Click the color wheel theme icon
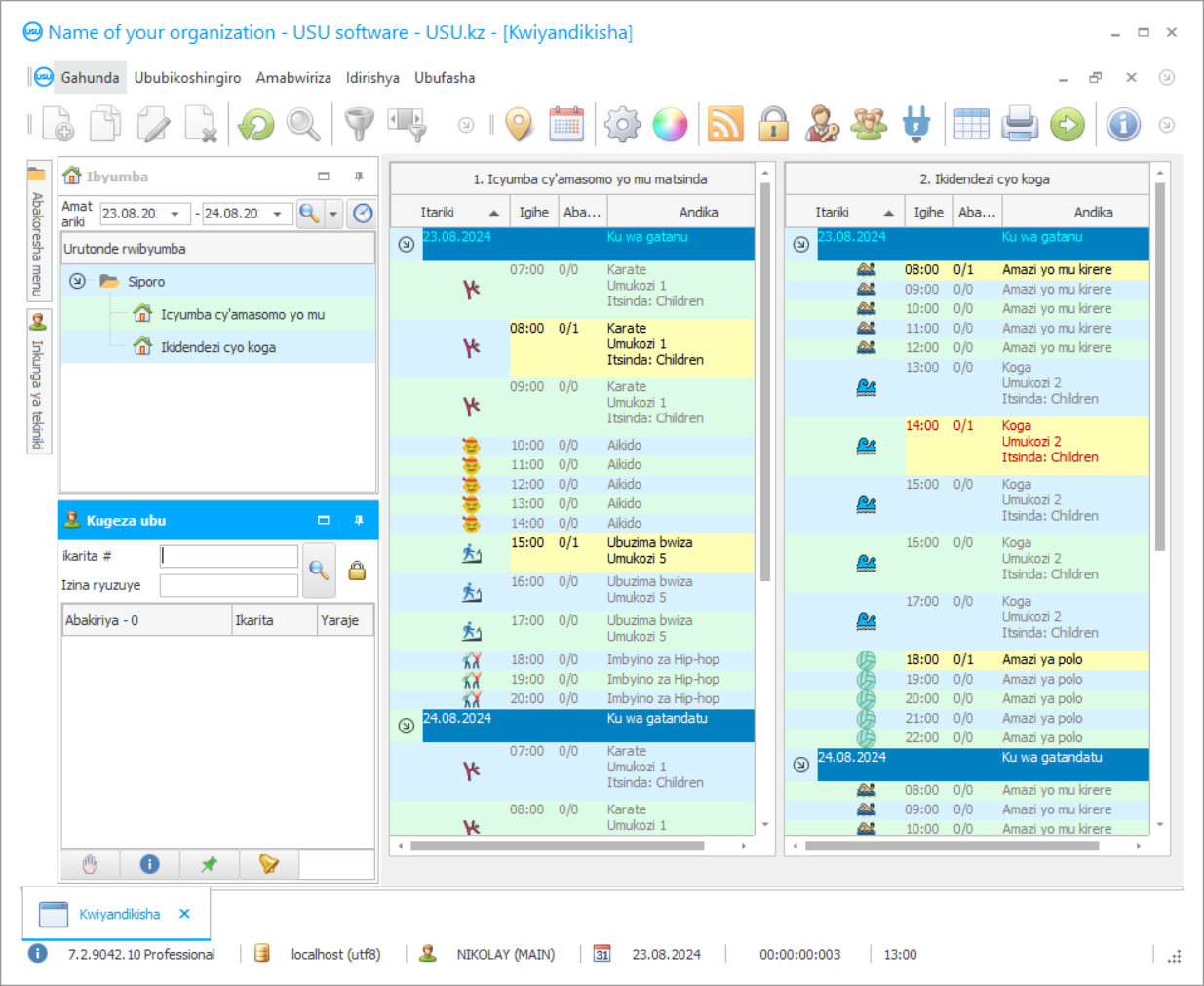 (x=670, y=125)
